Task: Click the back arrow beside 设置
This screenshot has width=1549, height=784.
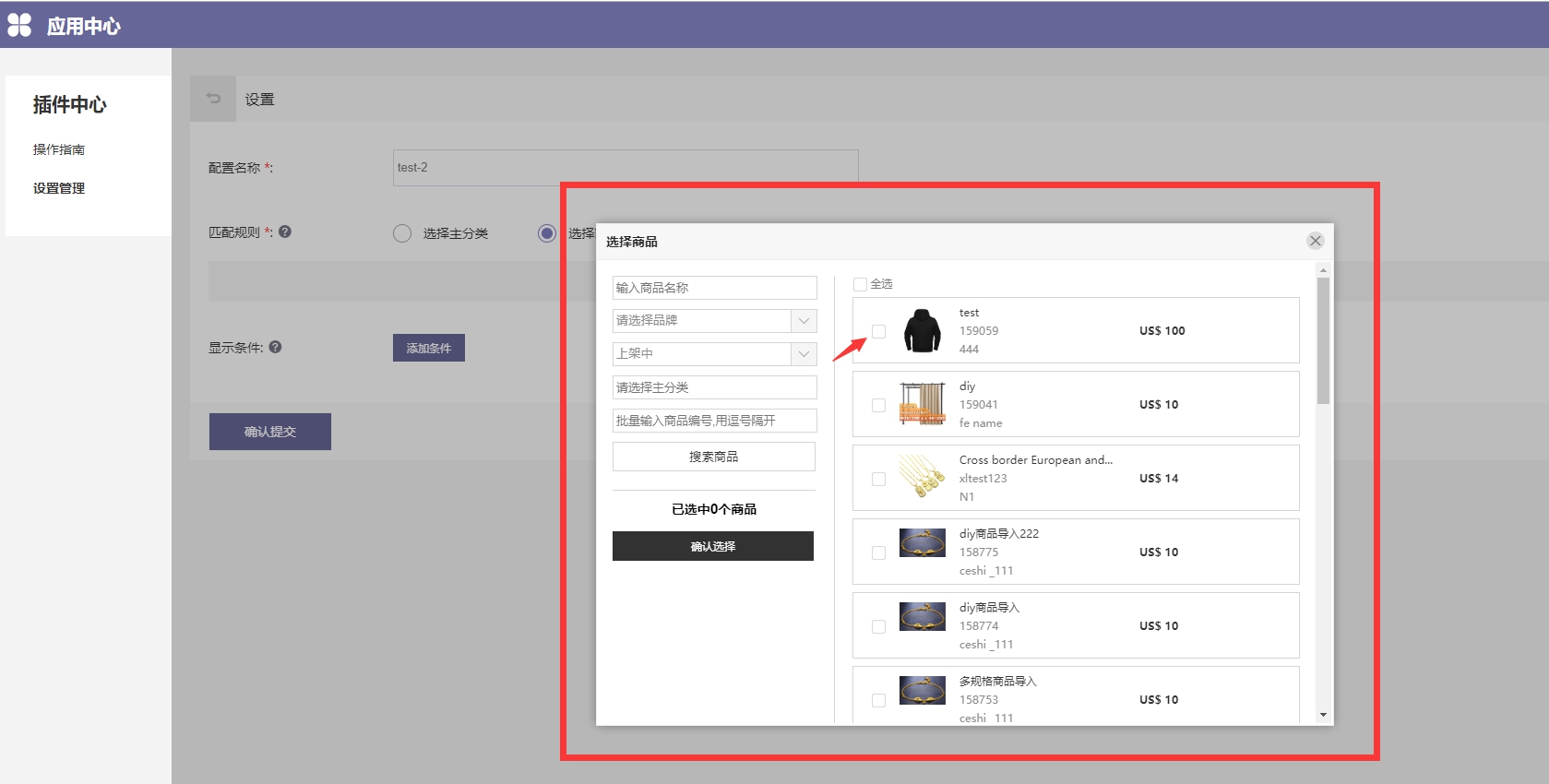Action: click(x=213, y=99)
